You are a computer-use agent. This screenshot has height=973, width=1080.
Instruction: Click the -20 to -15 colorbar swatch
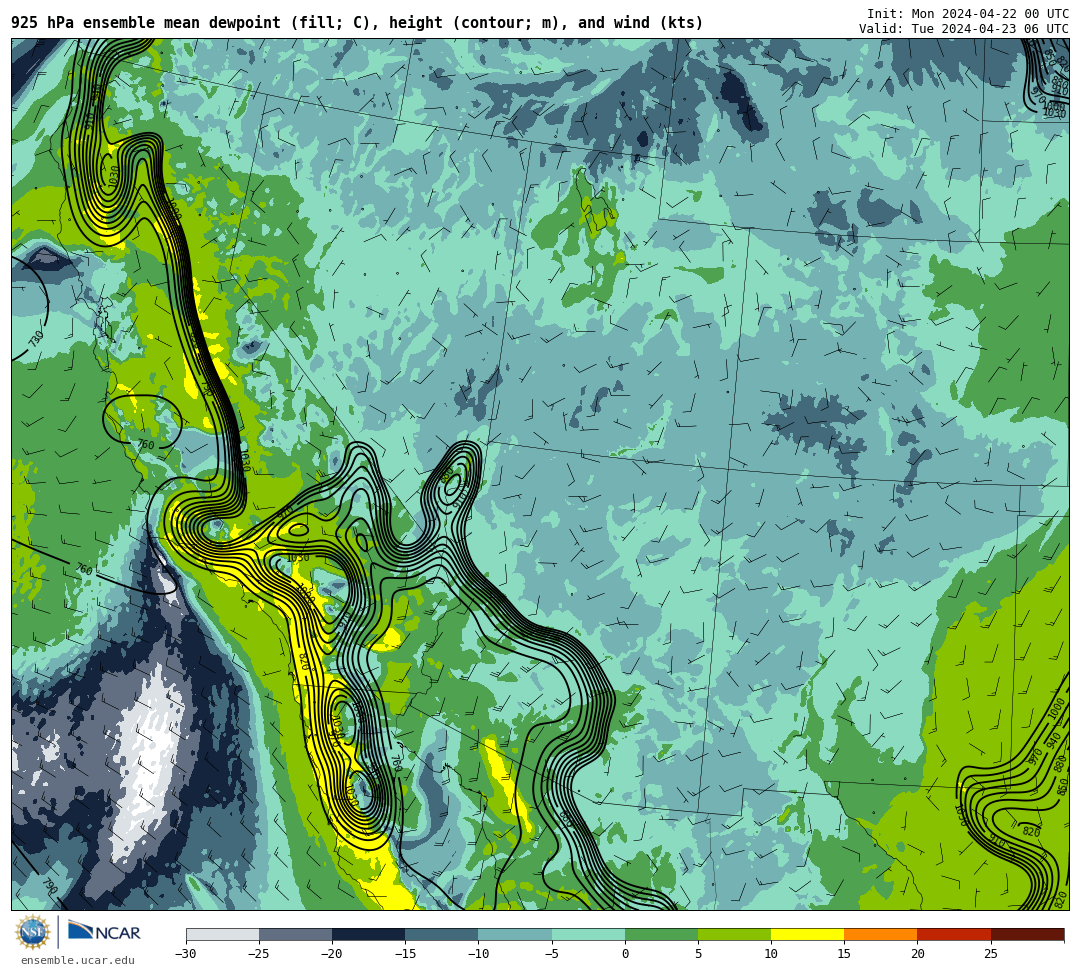pyautogui.click(x=368, y=934)
